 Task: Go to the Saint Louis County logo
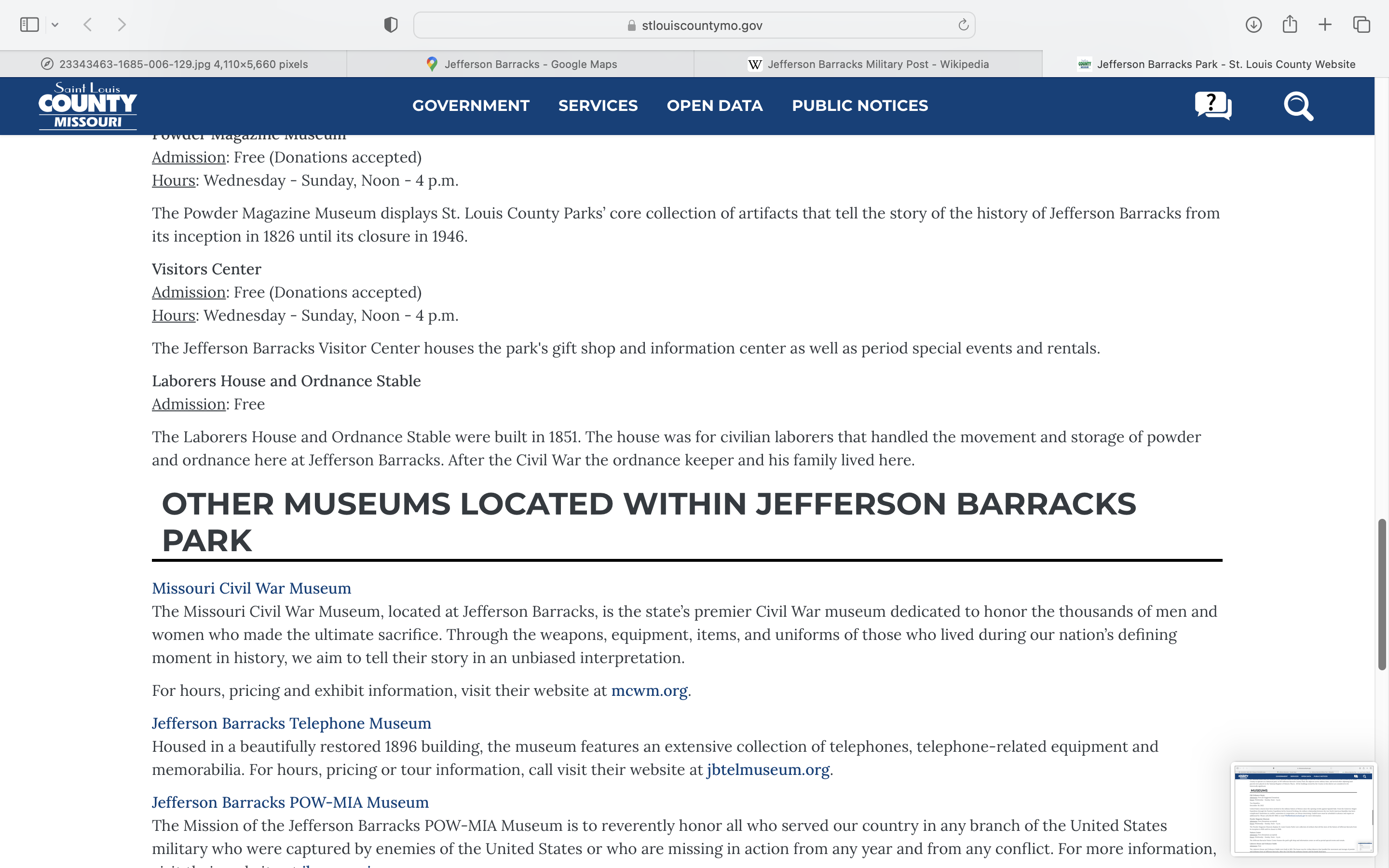click(x=88, y=106)
